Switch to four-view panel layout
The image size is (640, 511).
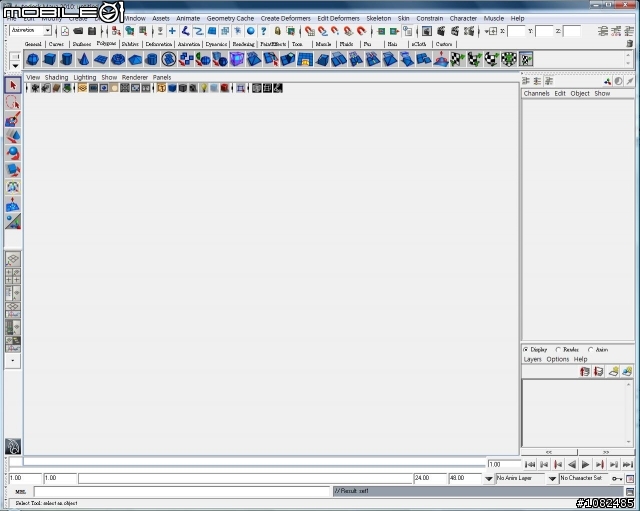(x=13, y=276)
